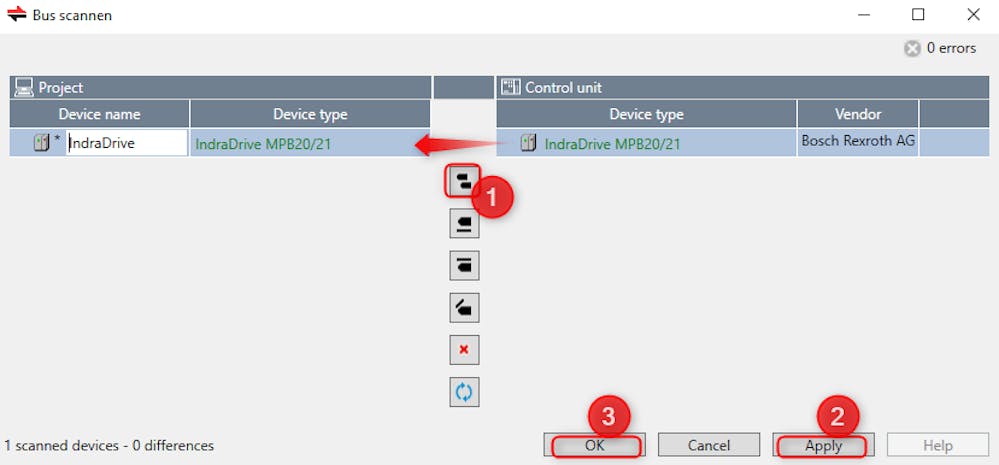Viewport: 999px width, 465px height.
Task: Click the third transfer icon button in the middle column
Action: coord(464,265)
